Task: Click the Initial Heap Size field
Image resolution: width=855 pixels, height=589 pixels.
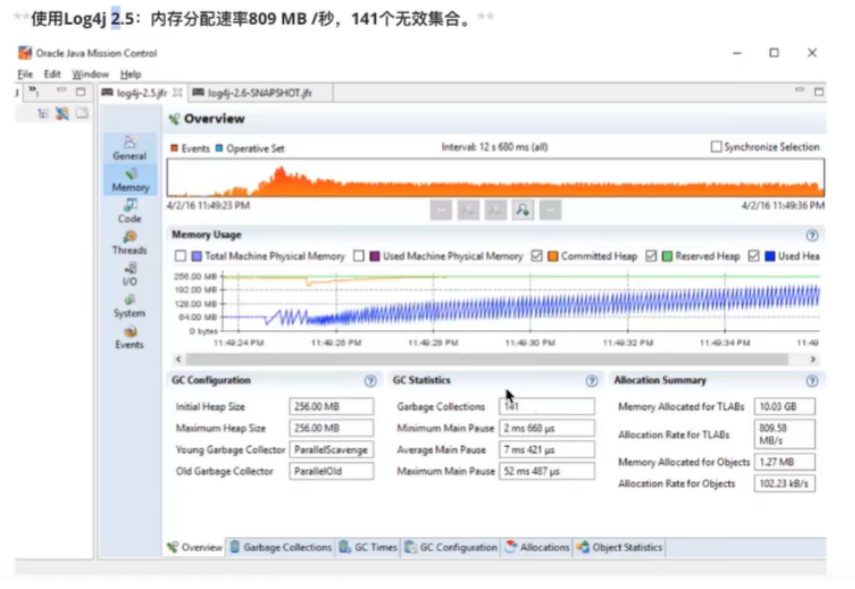Action: tap(332, 406)
